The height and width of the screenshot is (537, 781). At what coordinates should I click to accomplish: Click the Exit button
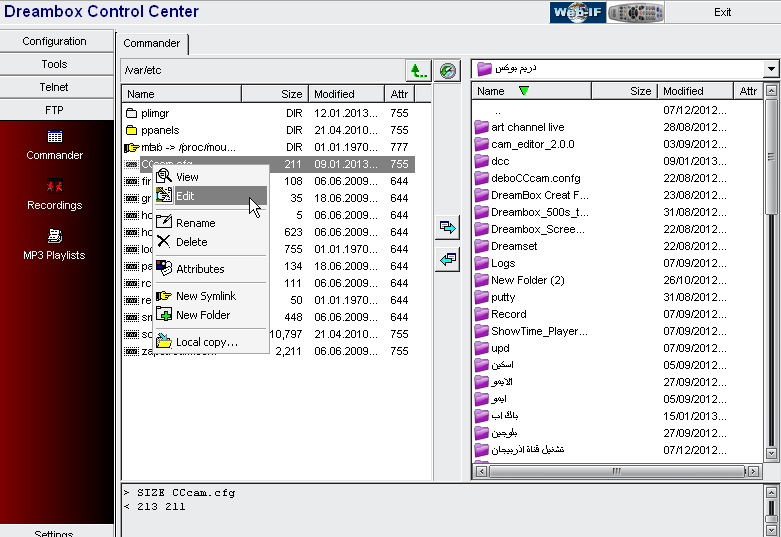[x=722, y=12]
